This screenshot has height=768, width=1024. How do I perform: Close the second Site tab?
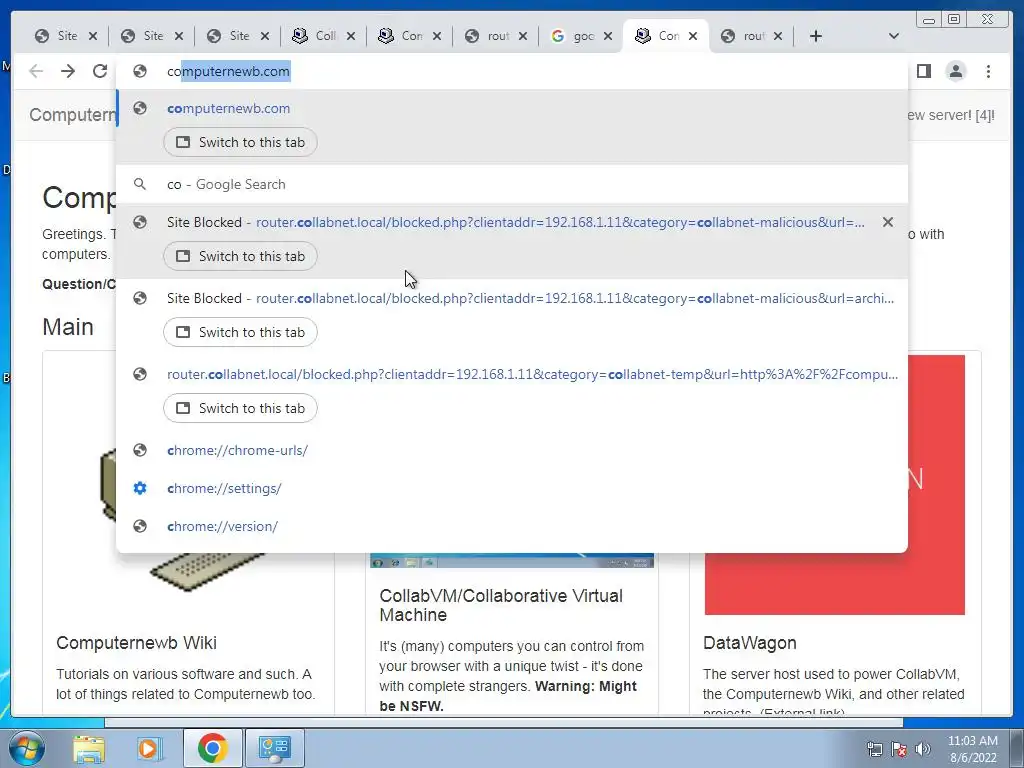(179, 36)
